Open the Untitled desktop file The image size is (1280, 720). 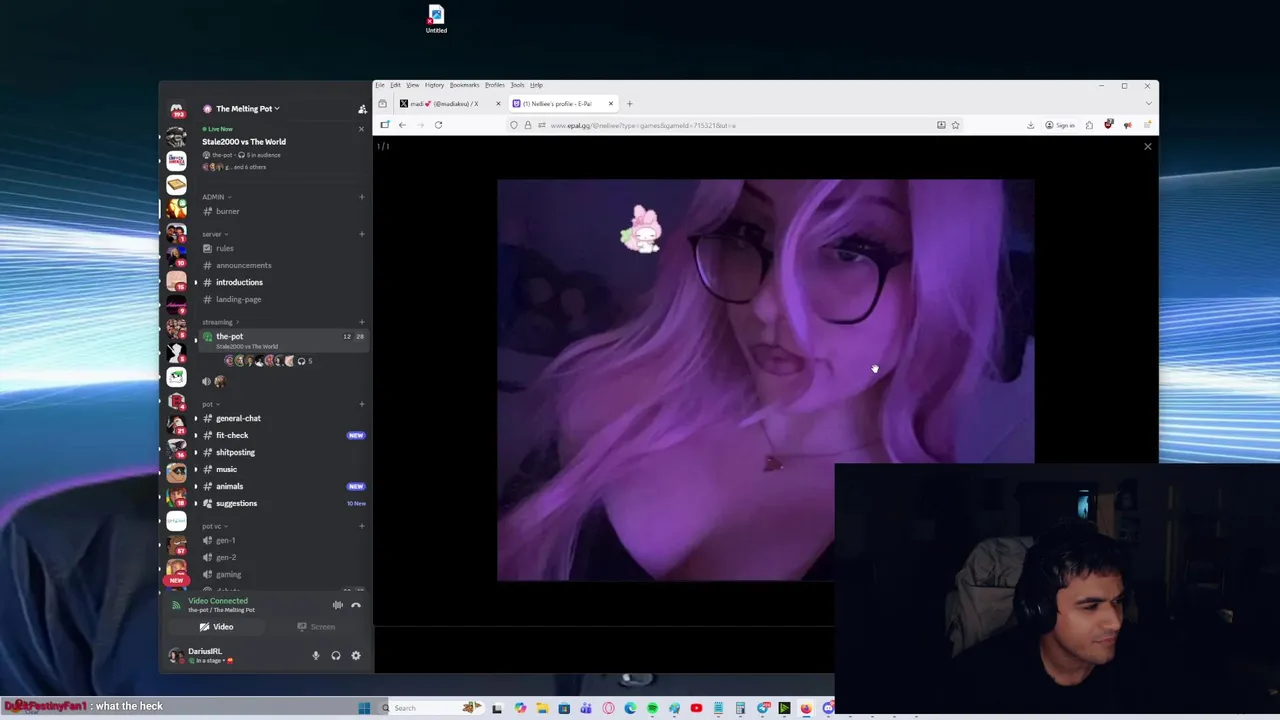click(x=436, y=19)
